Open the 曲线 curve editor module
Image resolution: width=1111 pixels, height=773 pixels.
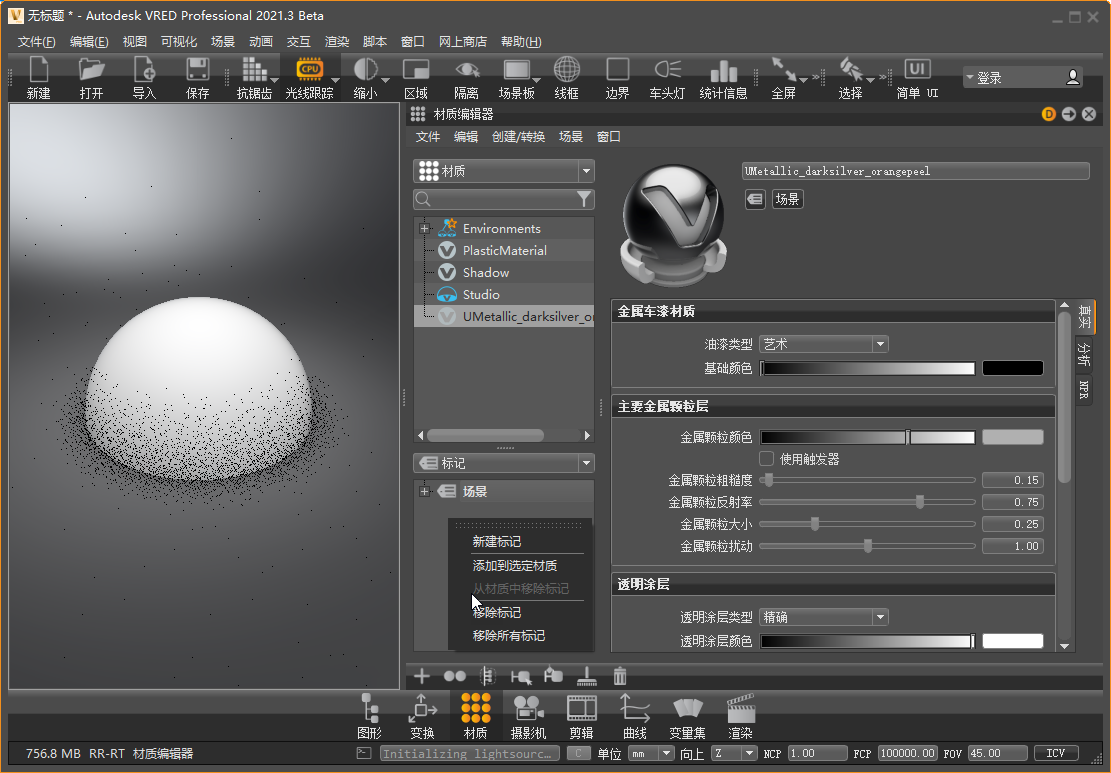point(635,716)
